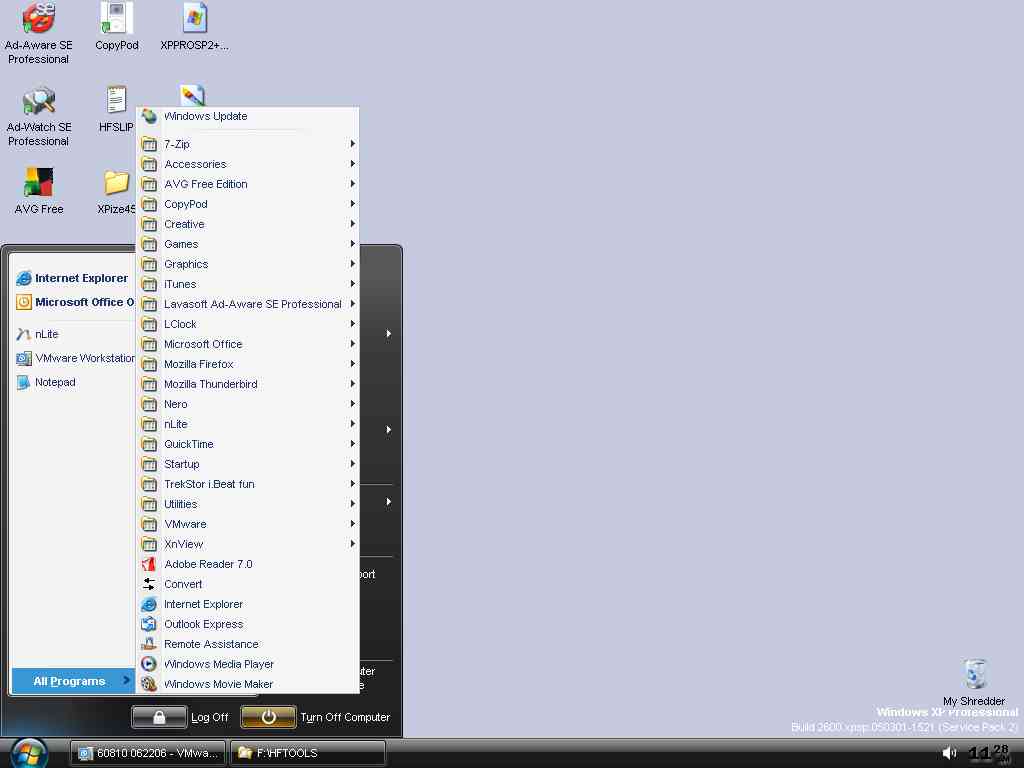This screenshot has width=1024, height=768.
Task: Click the Notepad recent program icon
Action: 24,382
